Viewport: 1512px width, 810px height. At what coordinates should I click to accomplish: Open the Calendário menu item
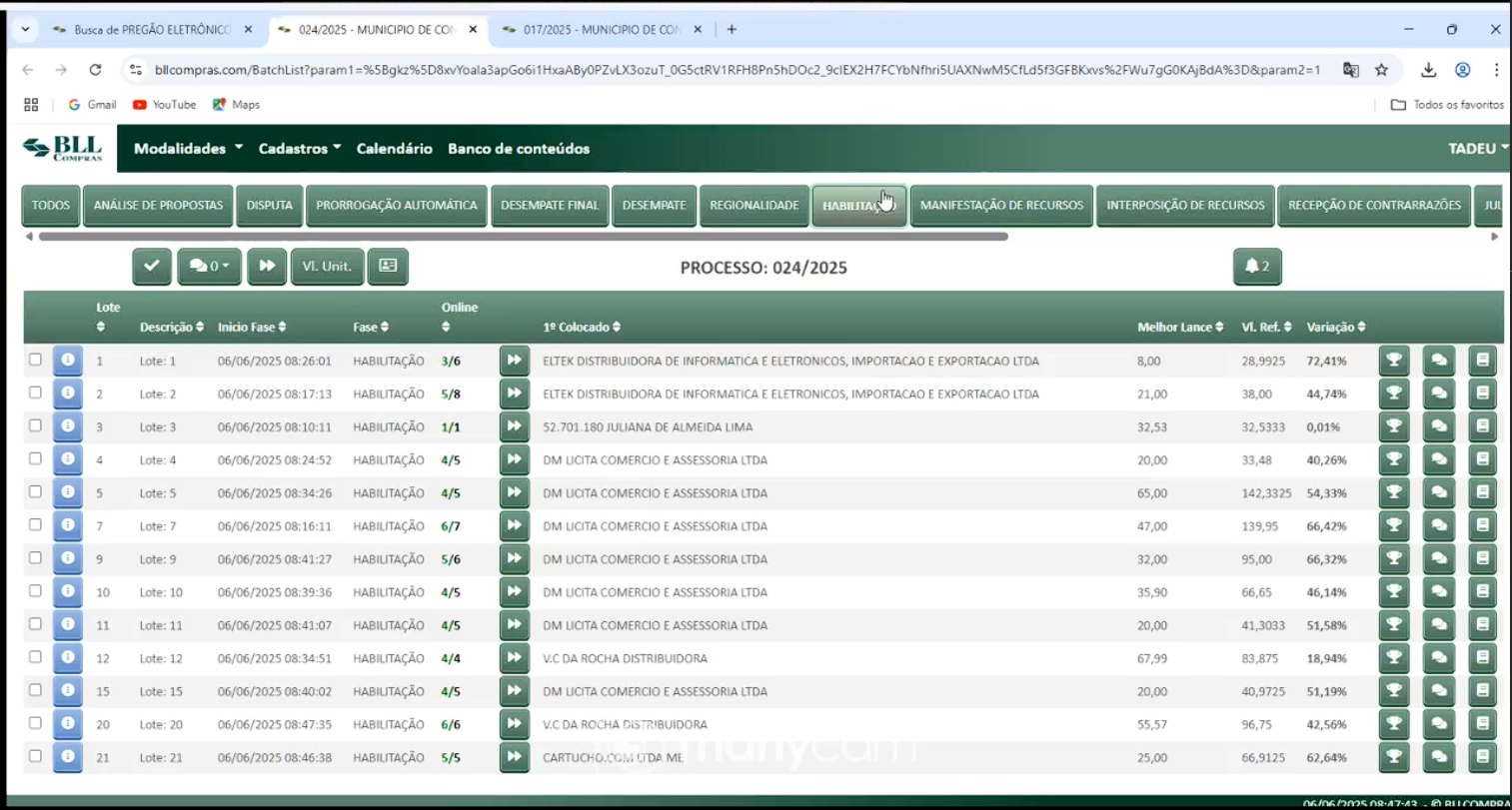[394, 149]
